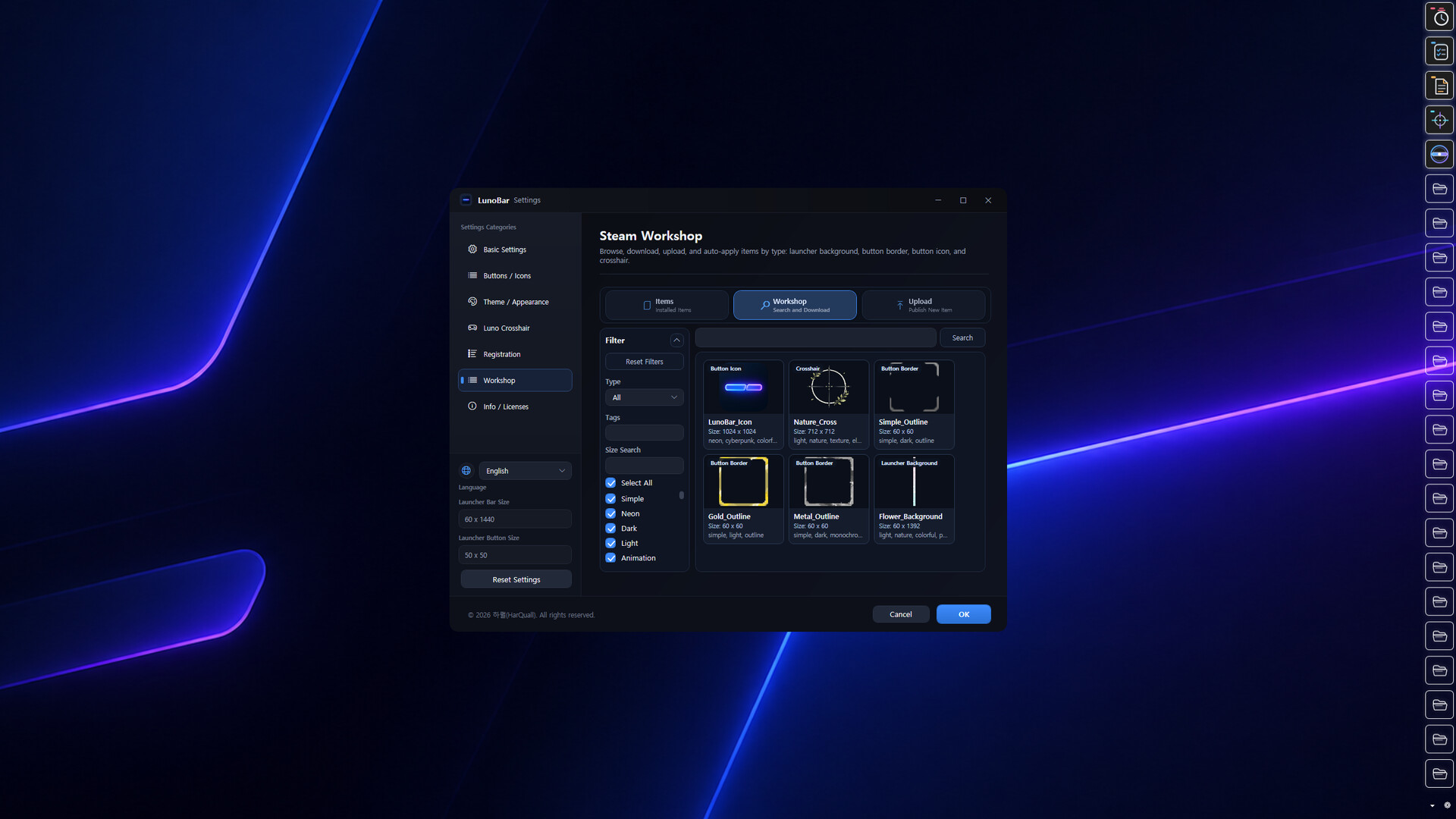Open the English language dropdown
This screenshot has height=819, width=1456.
click(x=525, y=471)
